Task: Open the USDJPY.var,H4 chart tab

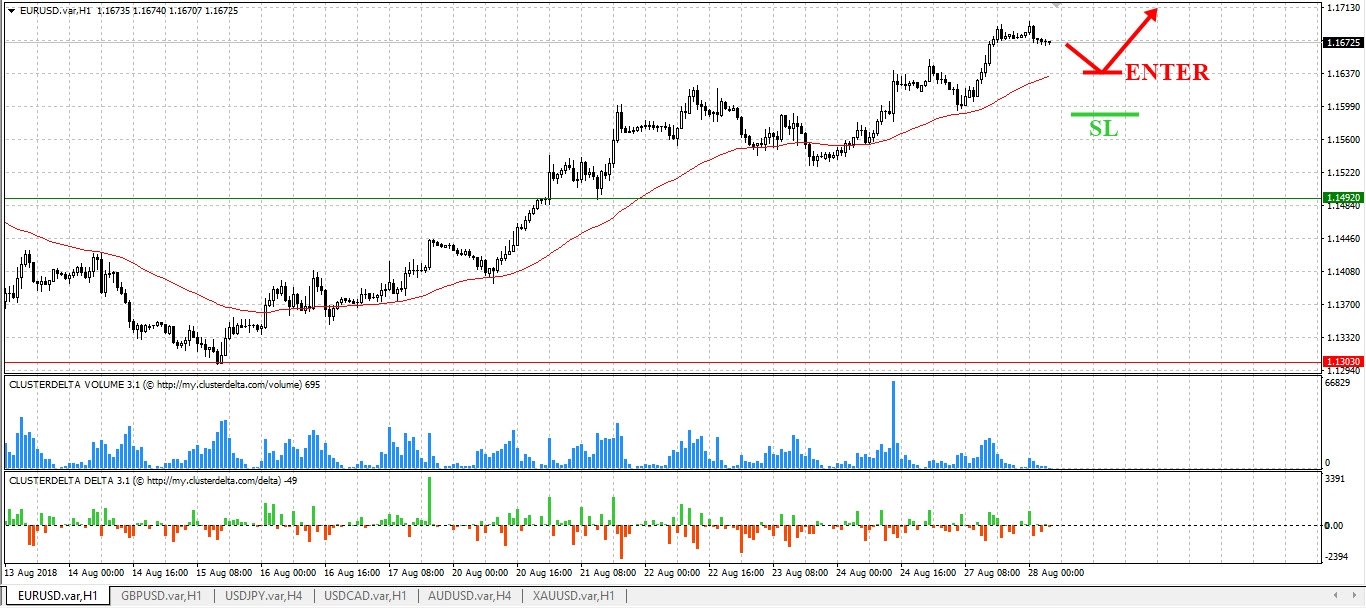Action: pyautogui.click(x=263, y=596)
